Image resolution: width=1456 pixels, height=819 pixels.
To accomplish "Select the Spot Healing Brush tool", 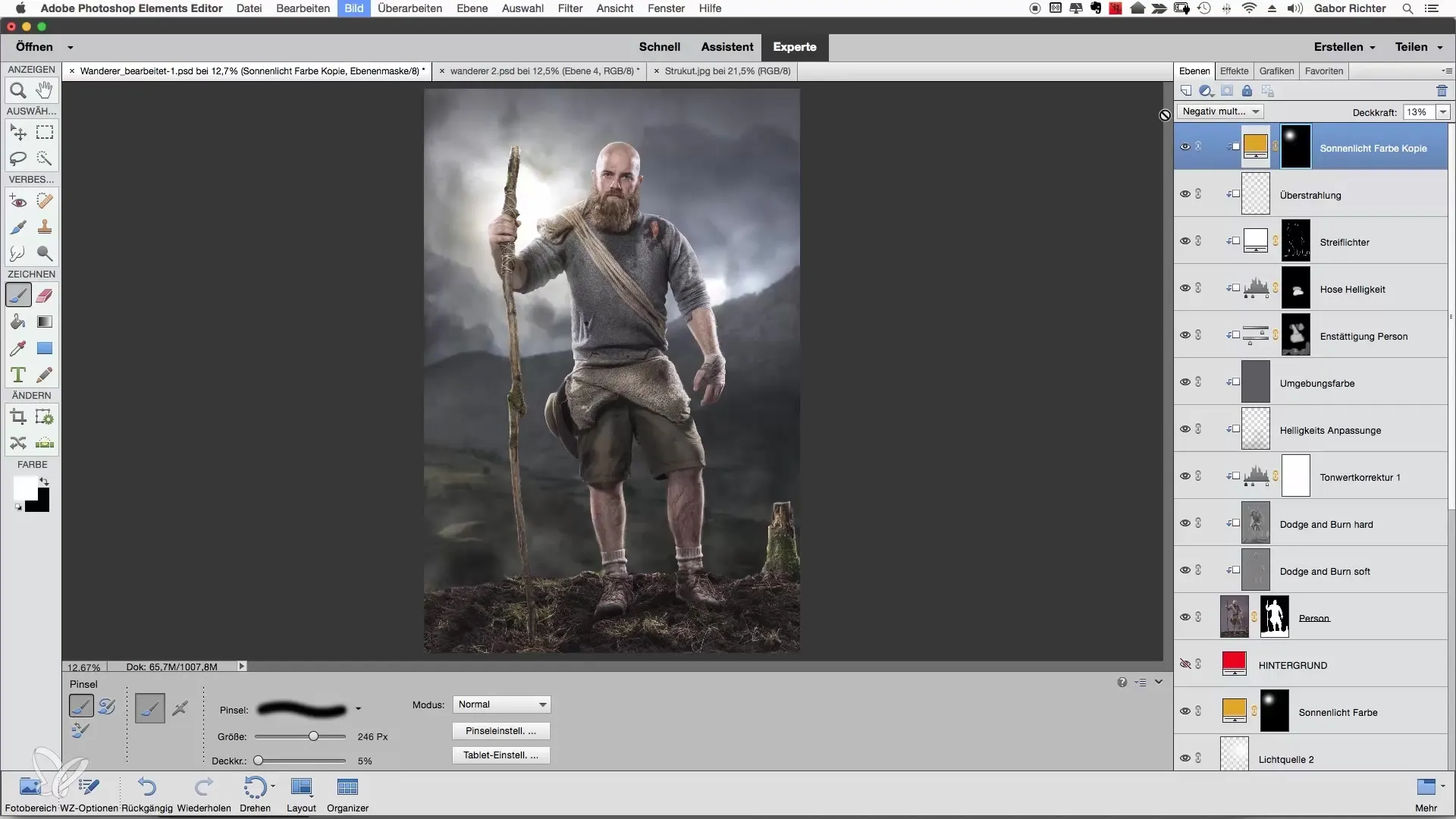I will click(45, 202).
